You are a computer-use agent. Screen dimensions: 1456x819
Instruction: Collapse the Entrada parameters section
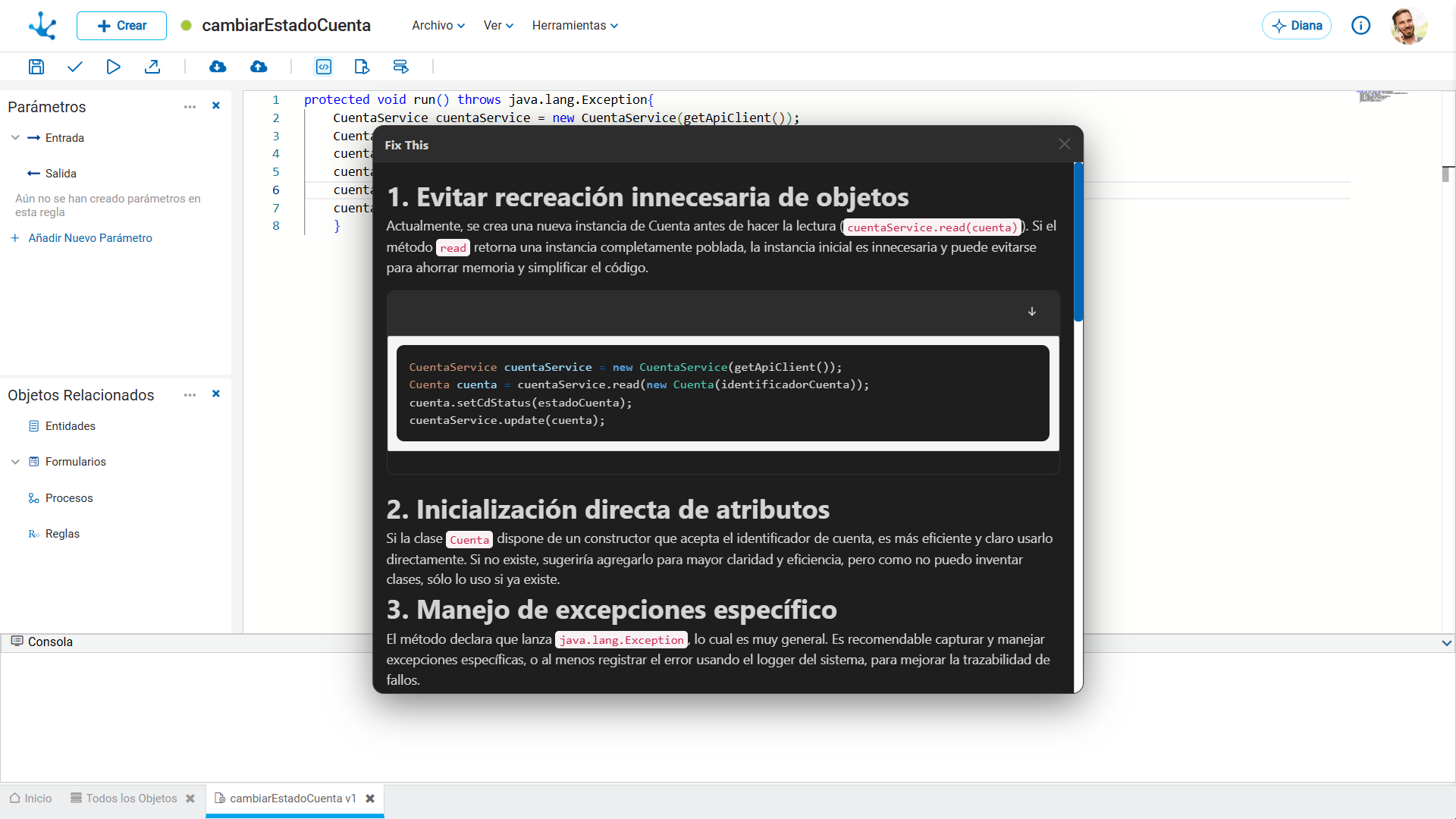(14, 137)
